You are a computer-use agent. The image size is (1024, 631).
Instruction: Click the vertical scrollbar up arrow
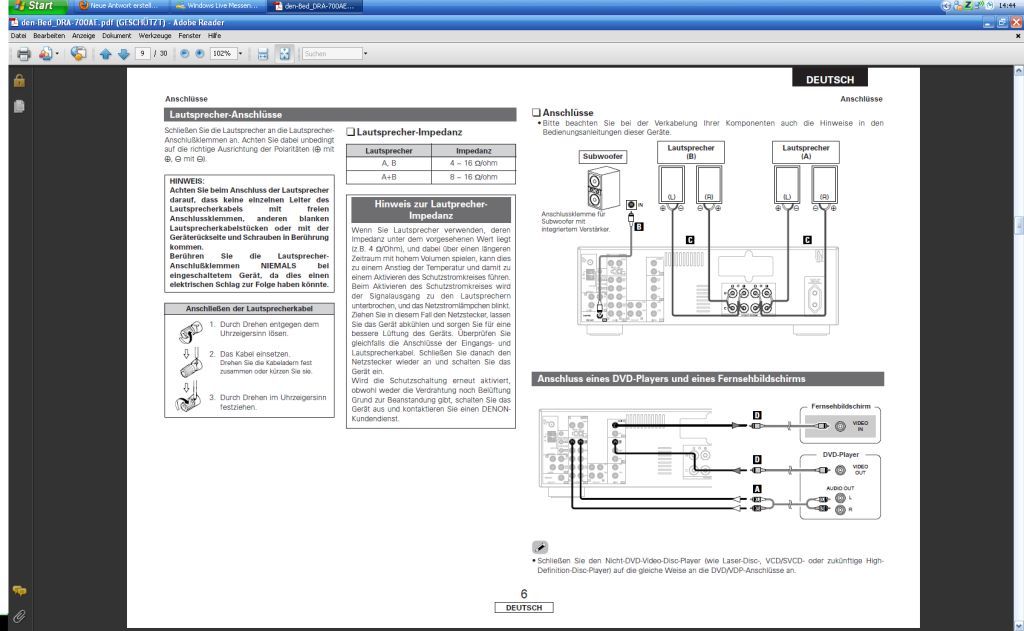pos(1018,69)
